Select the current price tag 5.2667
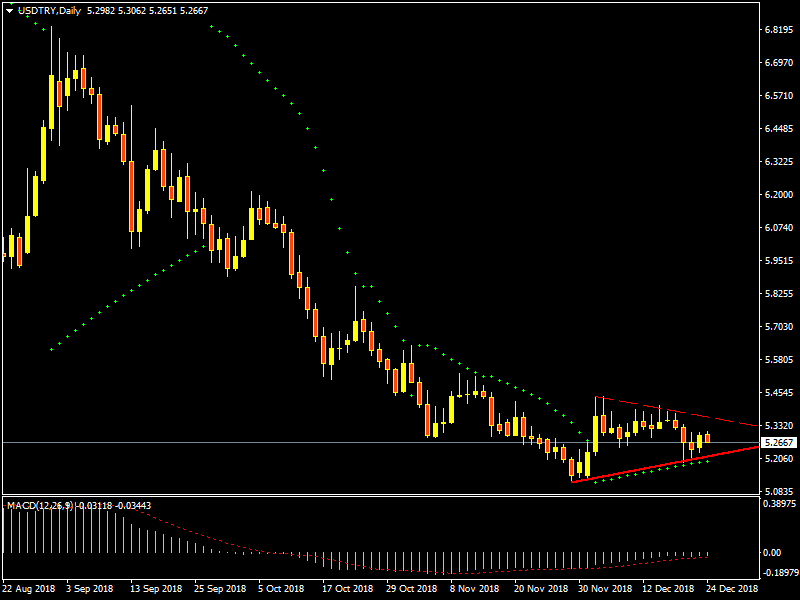This screenshot has width=800, height=600. 778,442
